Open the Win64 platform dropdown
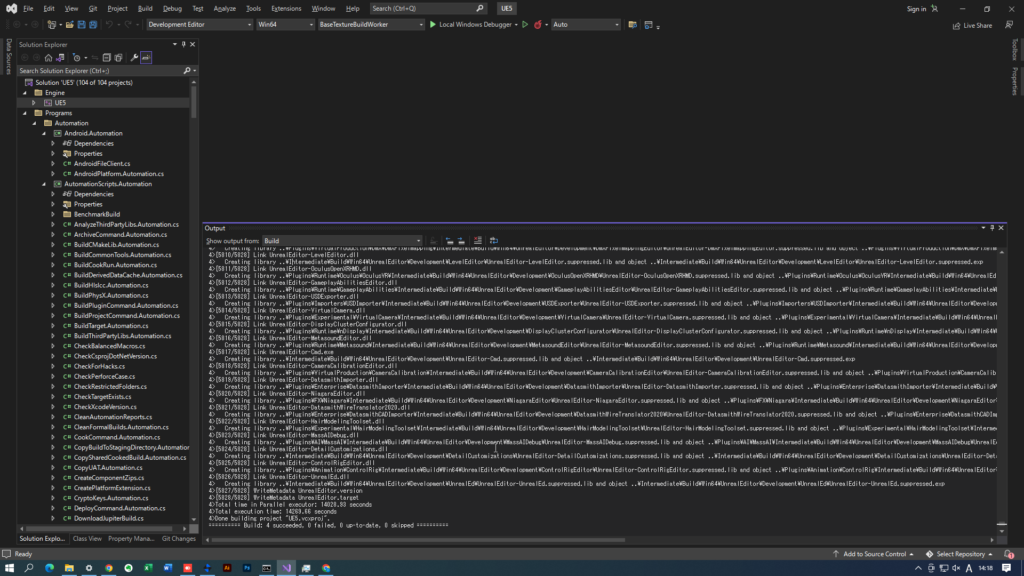Viewport: 1024px width, 576px height. click(x=285, y=25)
